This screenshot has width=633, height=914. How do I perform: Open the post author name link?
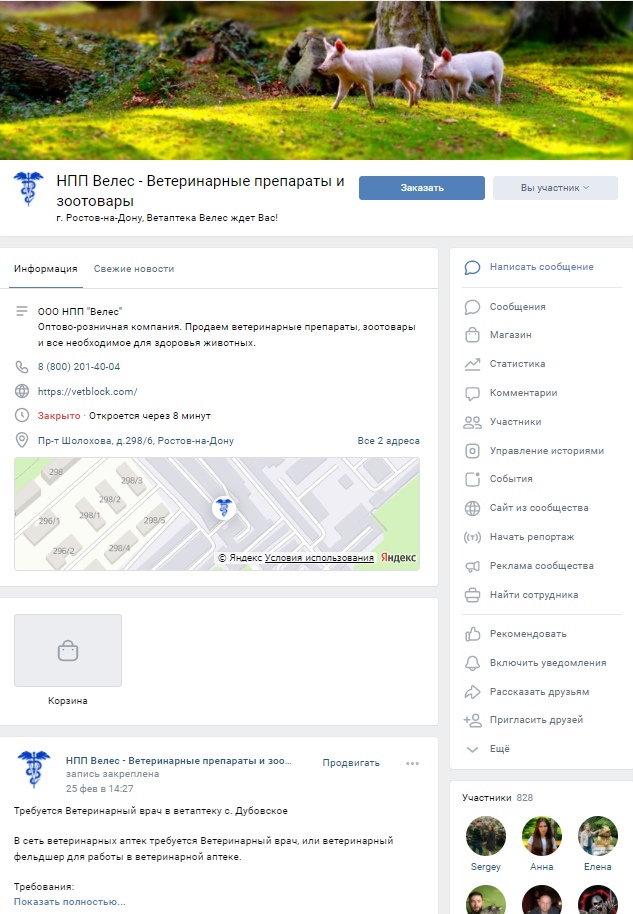tap(178, 761)
